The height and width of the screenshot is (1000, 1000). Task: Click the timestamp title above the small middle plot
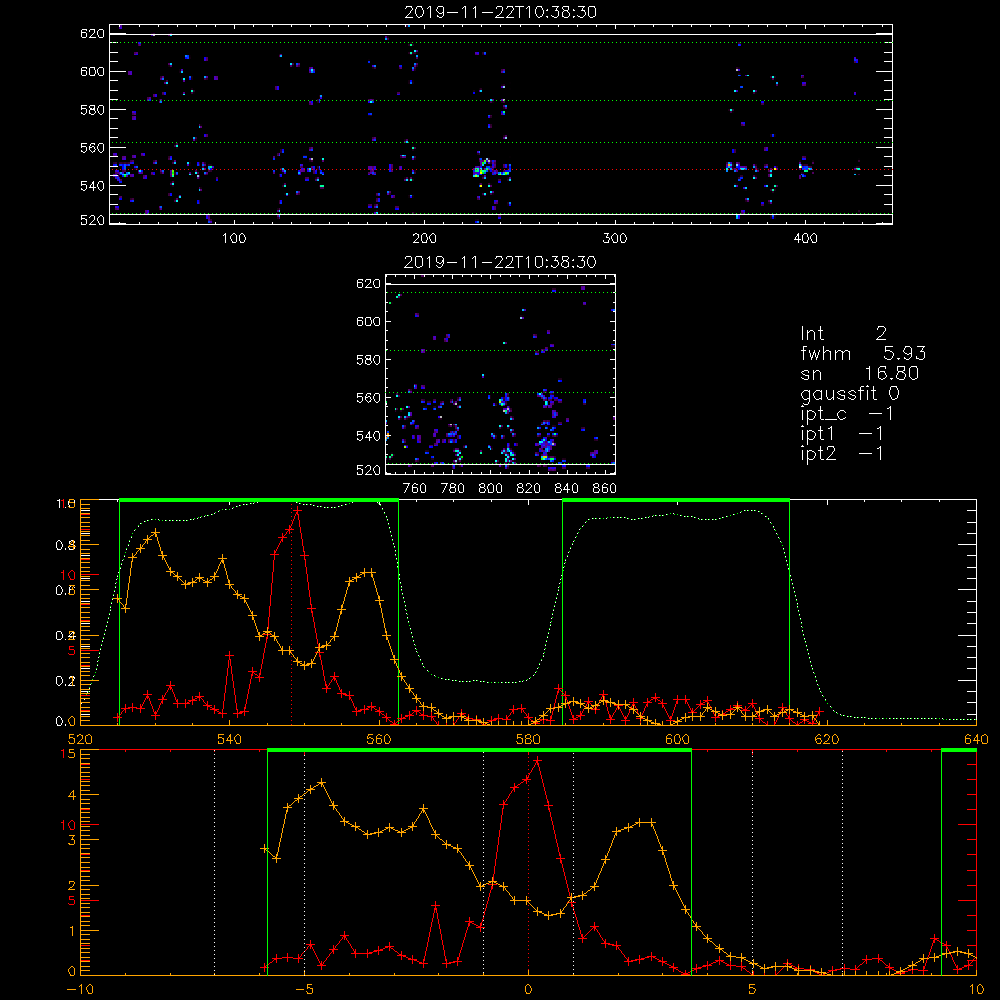pos(500,262)
